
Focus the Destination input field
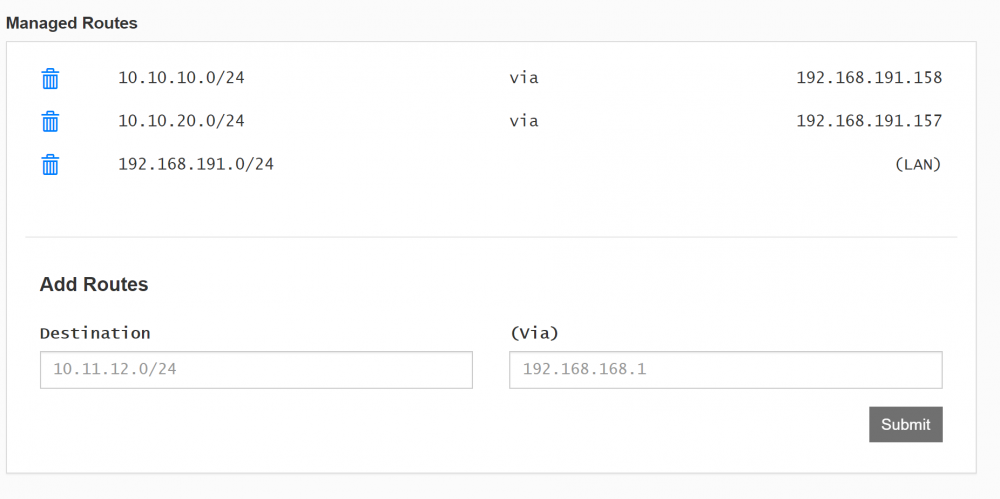click(256, 369)
